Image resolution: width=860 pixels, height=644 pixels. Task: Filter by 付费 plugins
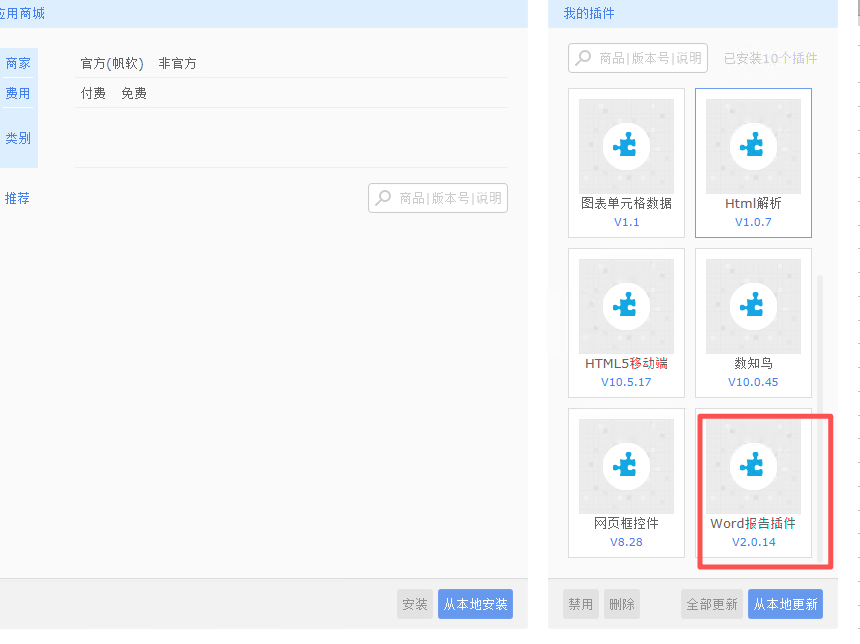(x=93, y=93)
